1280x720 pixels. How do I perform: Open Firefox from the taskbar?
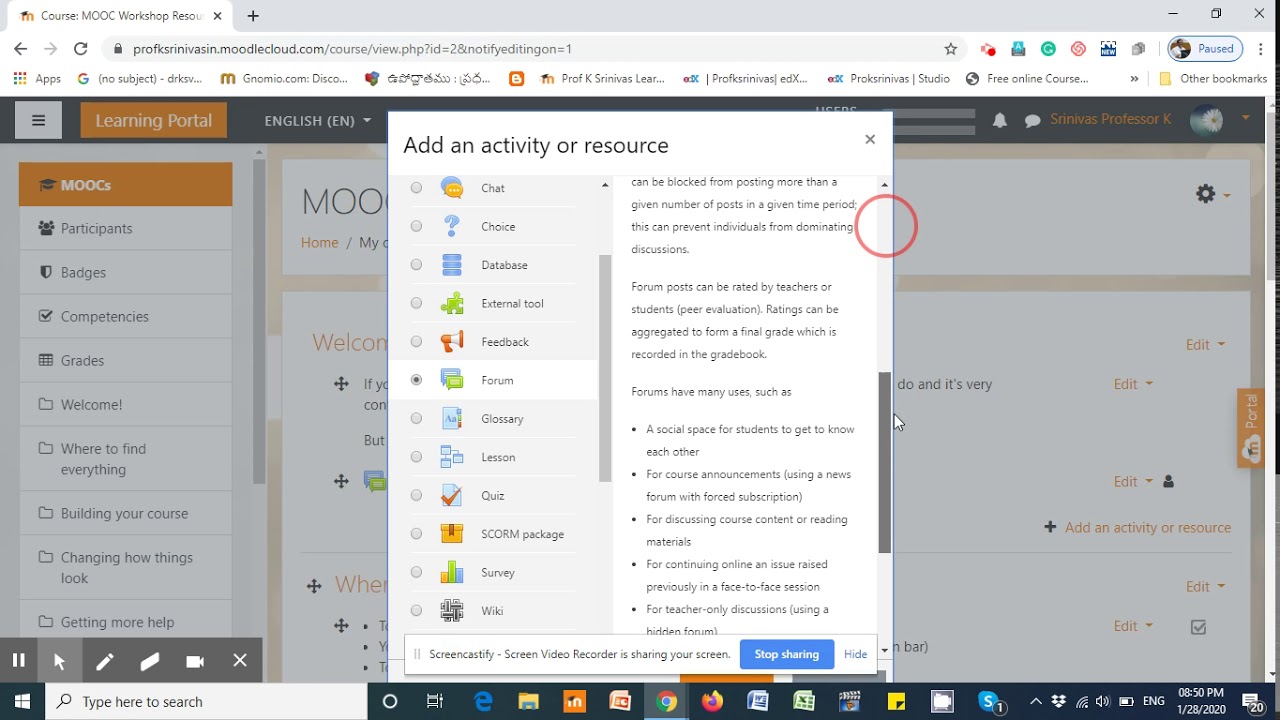point(712,701)
